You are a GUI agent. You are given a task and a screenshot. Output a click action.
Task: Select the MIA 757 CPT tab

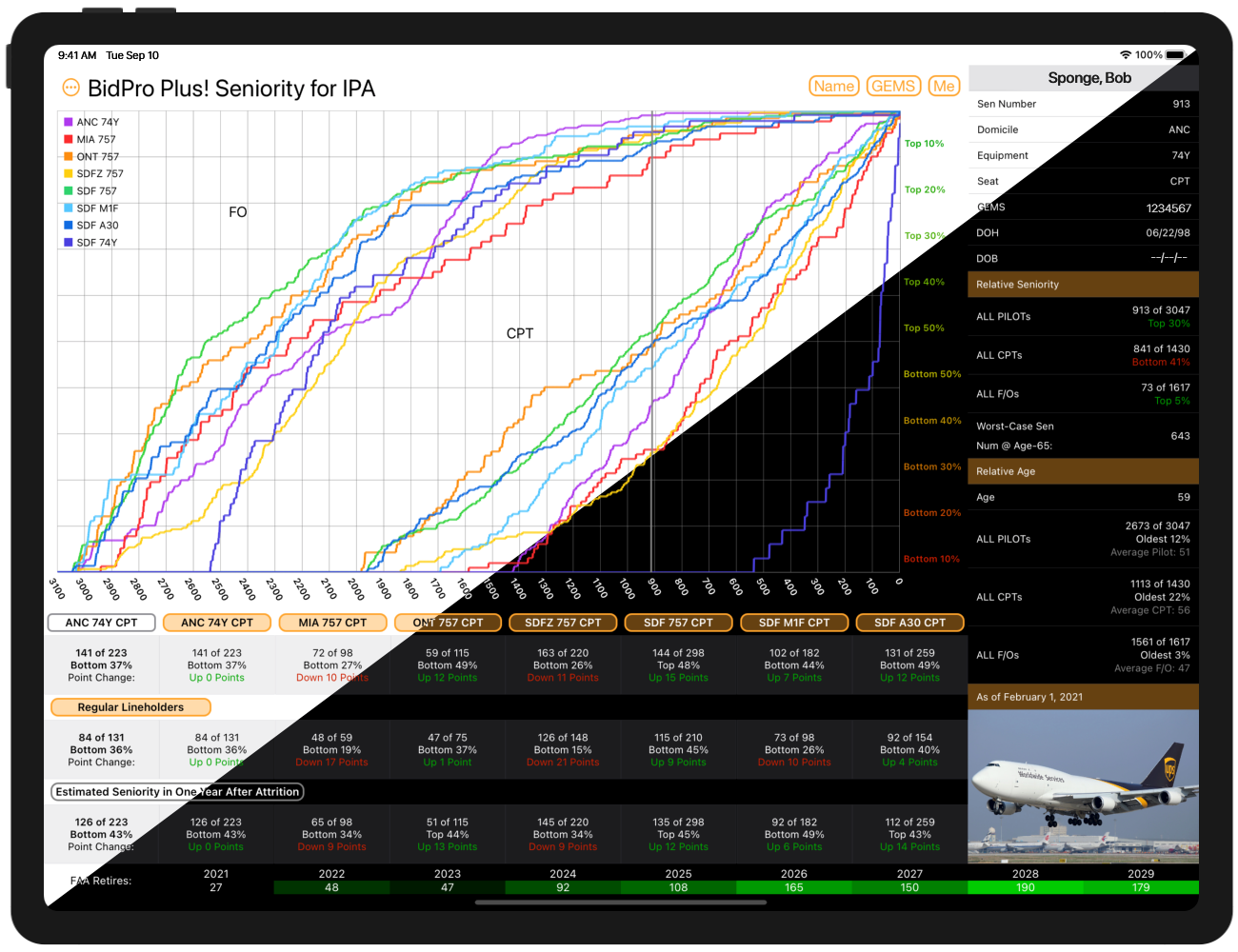[332, 623]
